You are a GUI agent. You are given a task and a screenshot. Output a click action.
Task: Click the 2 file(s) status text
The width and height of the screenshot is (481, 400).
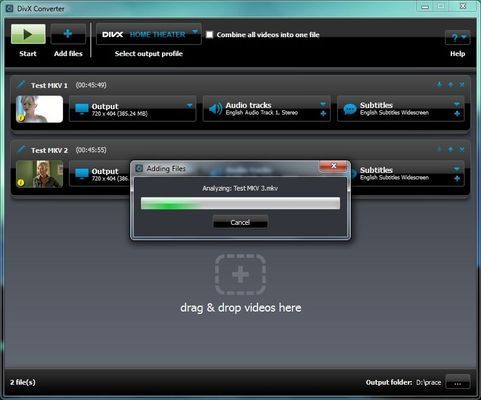click(x=23, y=382)
